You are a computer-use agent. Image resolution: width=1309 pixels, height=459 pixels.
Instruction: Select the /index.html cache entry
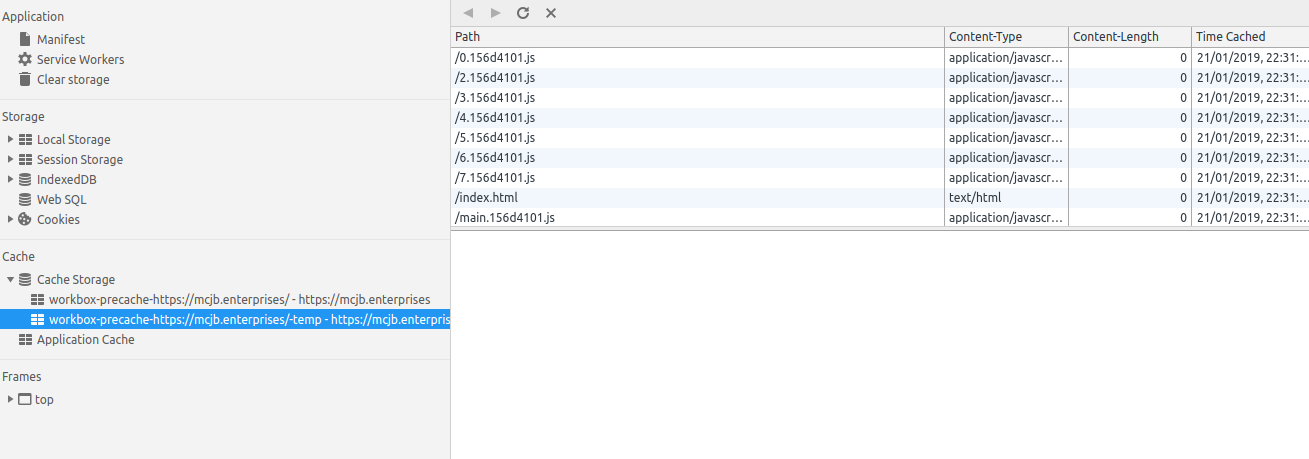880,197
